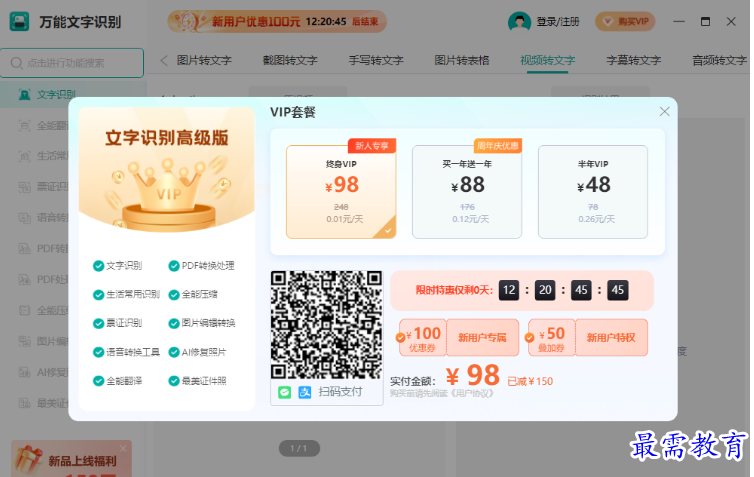Click the 语音转换 sidebar icon

24,218
